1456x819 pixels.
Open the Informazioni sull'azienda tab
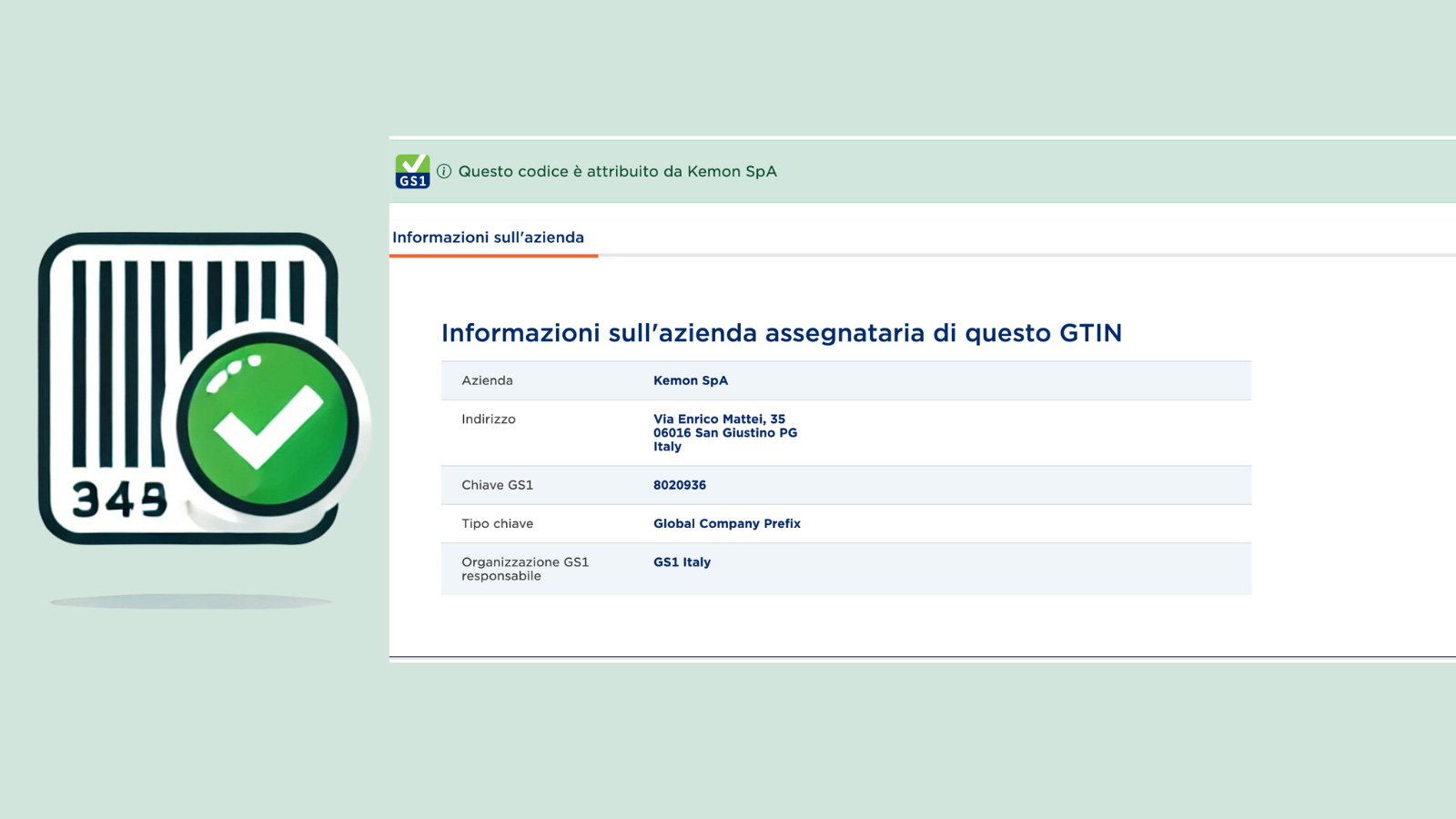[x=488, y=238]
